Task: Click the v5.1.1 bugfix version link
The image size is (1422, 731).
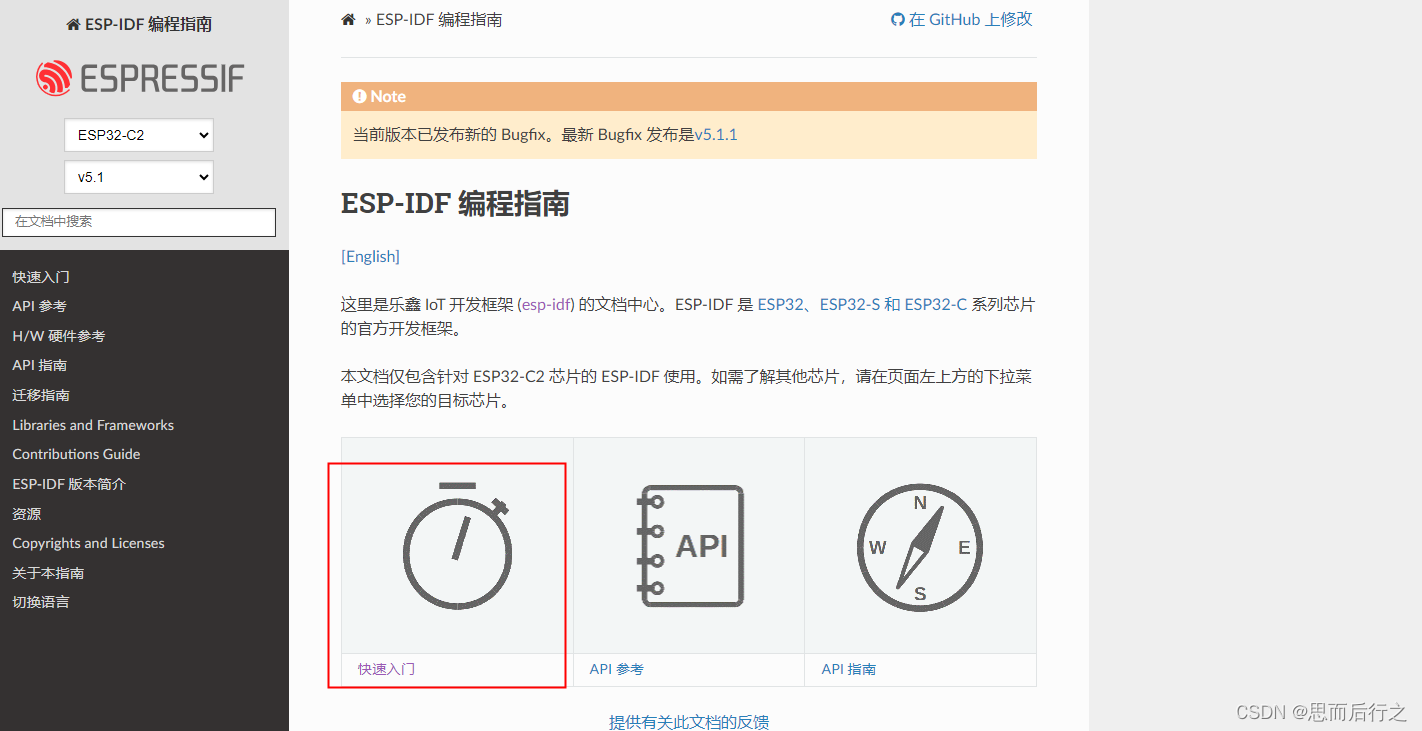Action: [x=716, y=134]
